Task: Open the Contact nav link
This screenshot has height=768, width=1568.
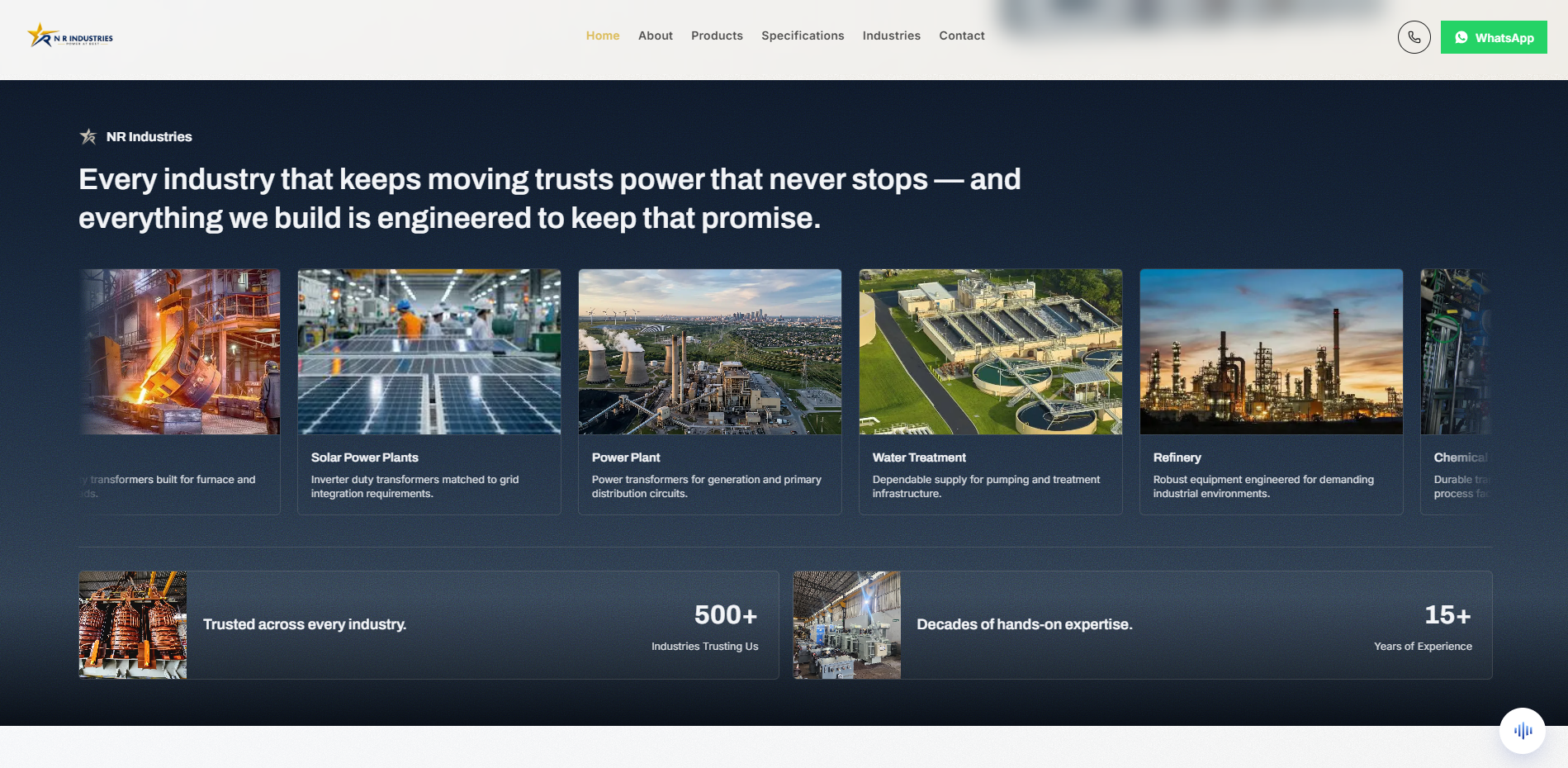Action: (x=961, y=36)
